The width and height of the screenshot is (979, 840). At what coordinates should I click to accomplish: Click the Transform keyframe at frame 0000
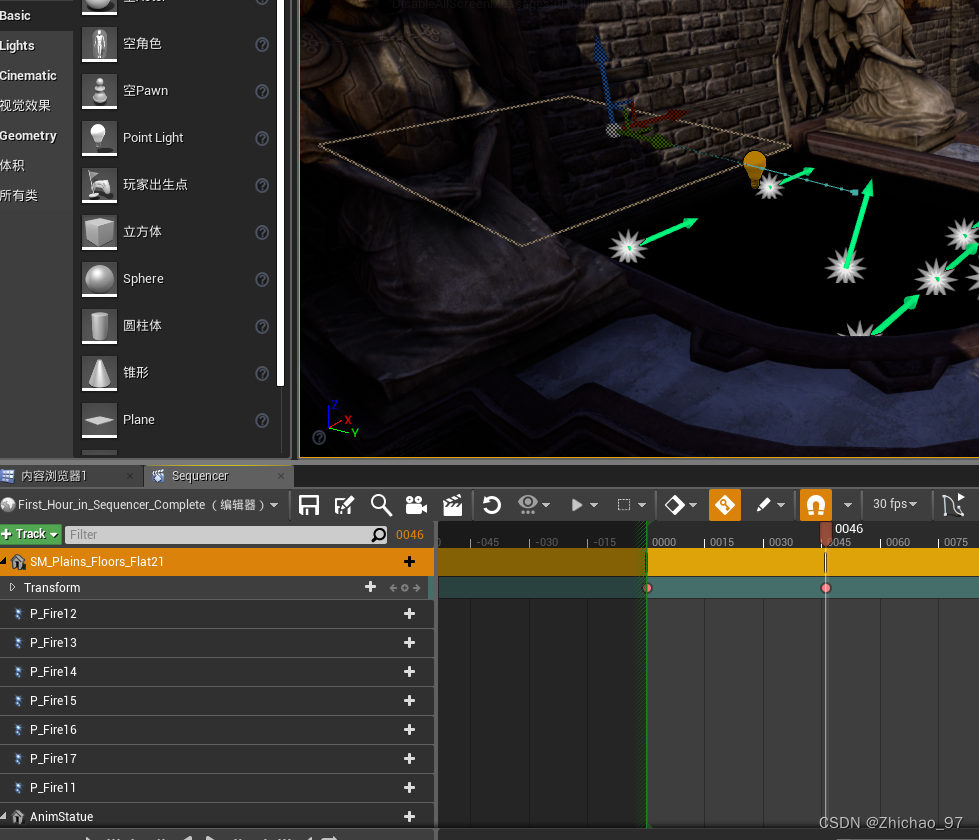(647, 588)
